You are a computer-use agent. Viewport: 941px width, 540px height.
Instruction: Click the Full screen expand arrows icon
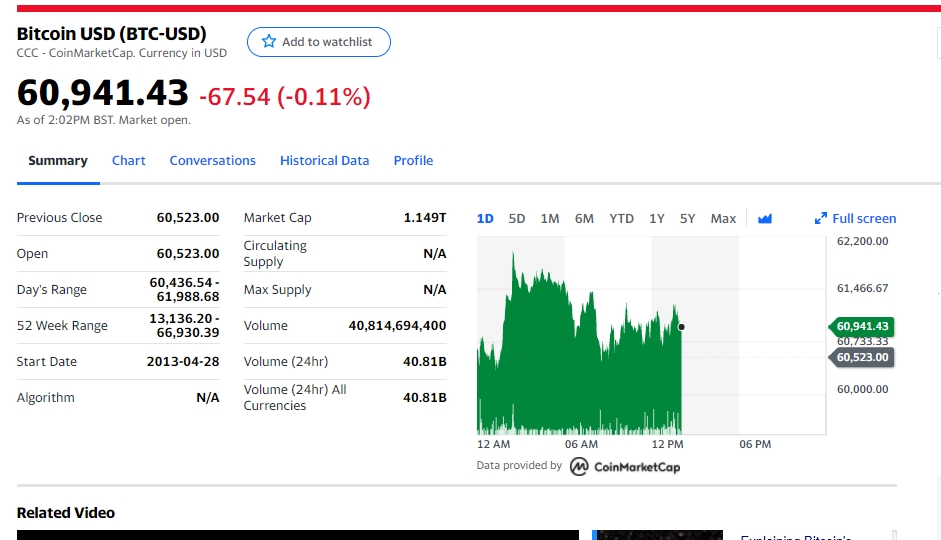click(x=820, y=219)
